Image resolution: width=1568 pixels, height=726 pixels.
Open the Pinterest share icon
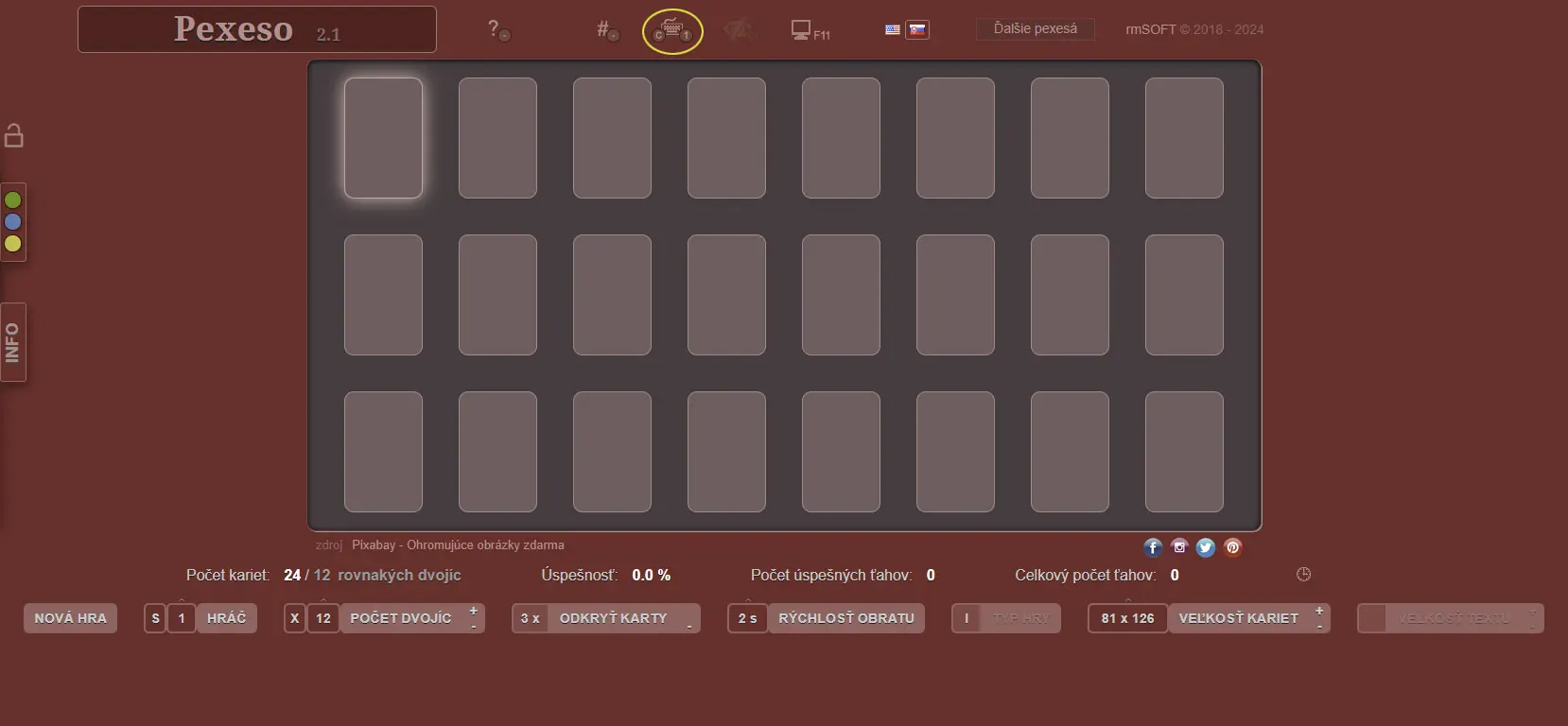pos(1232,547)
